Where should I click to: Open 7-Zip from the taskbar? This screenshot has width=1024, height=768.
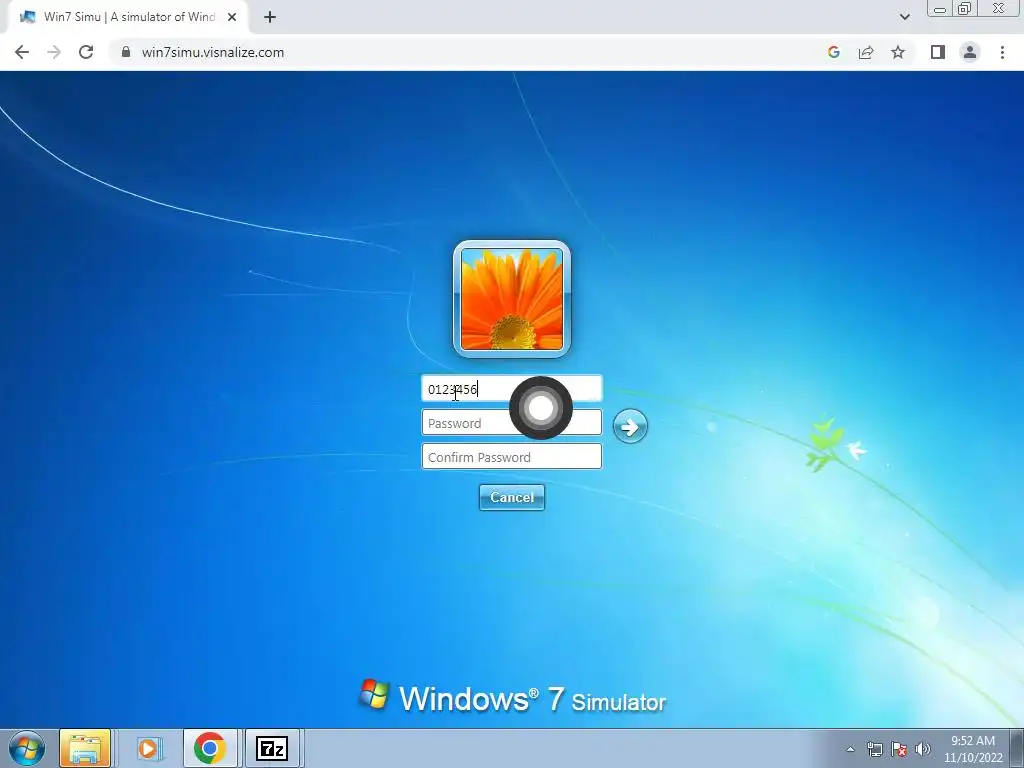272,748
